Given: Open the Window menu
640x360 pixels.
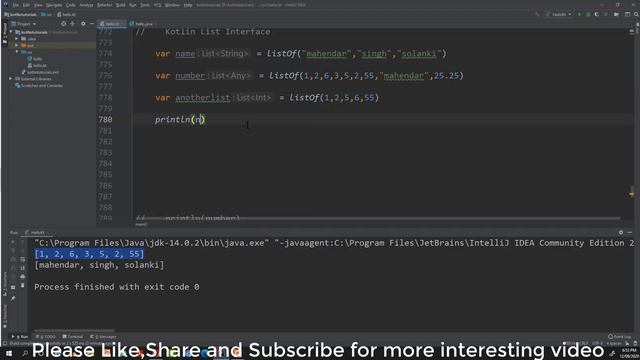Looking at the screenshot, I should tap(172, 5).
